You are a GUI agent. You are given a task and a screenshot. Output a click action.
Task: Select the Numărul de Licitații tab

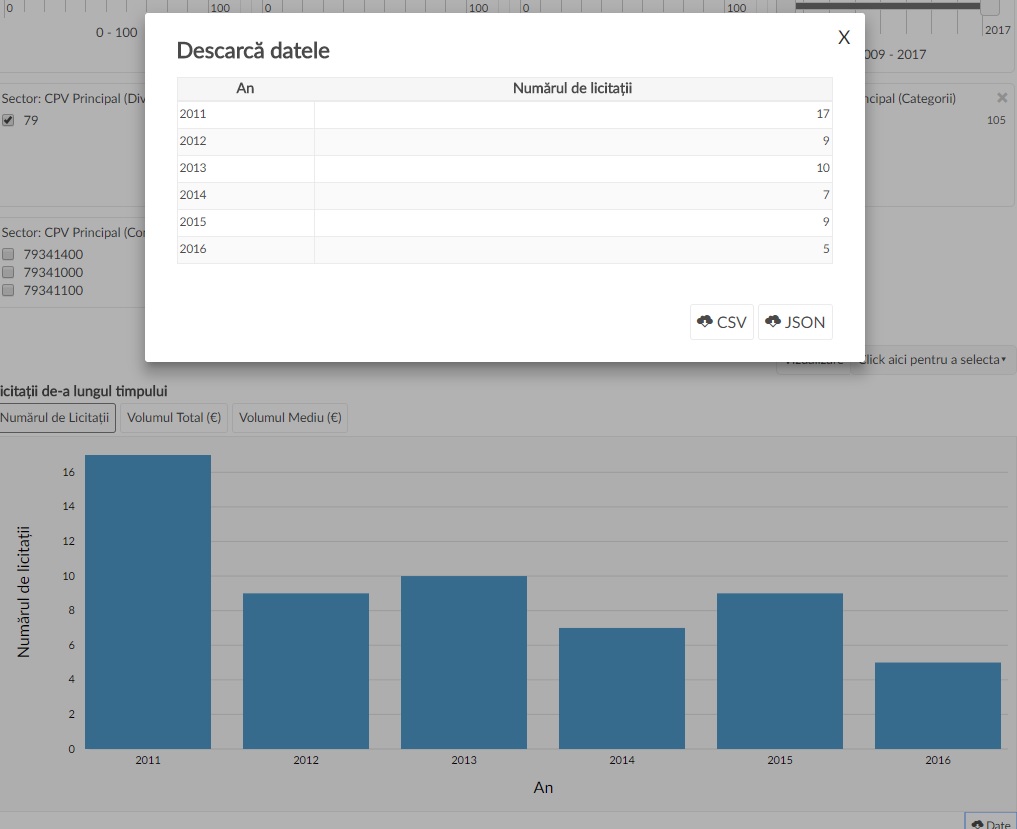56,418
